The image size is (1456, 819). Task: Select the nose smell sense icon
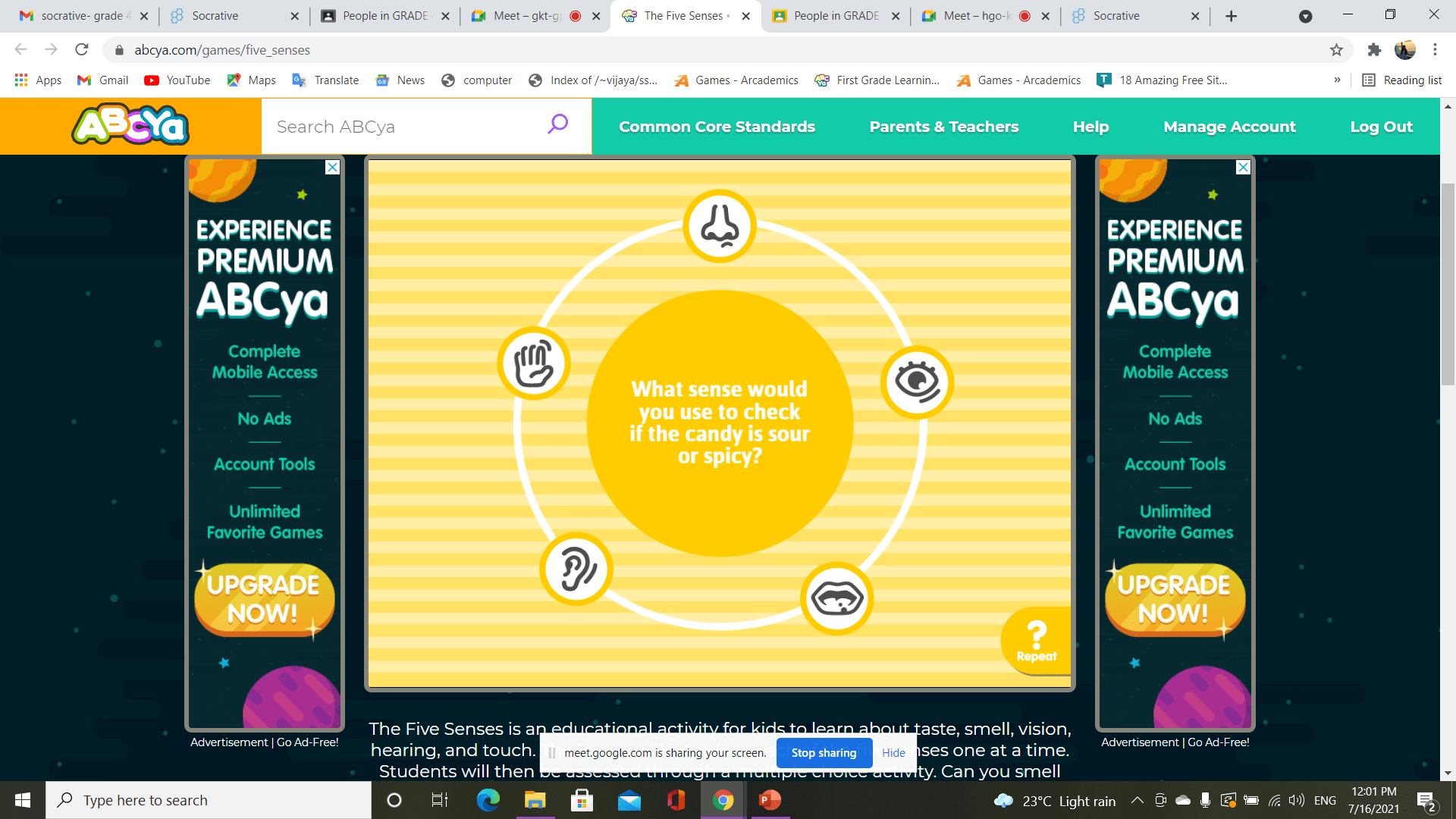coord(719,226)
